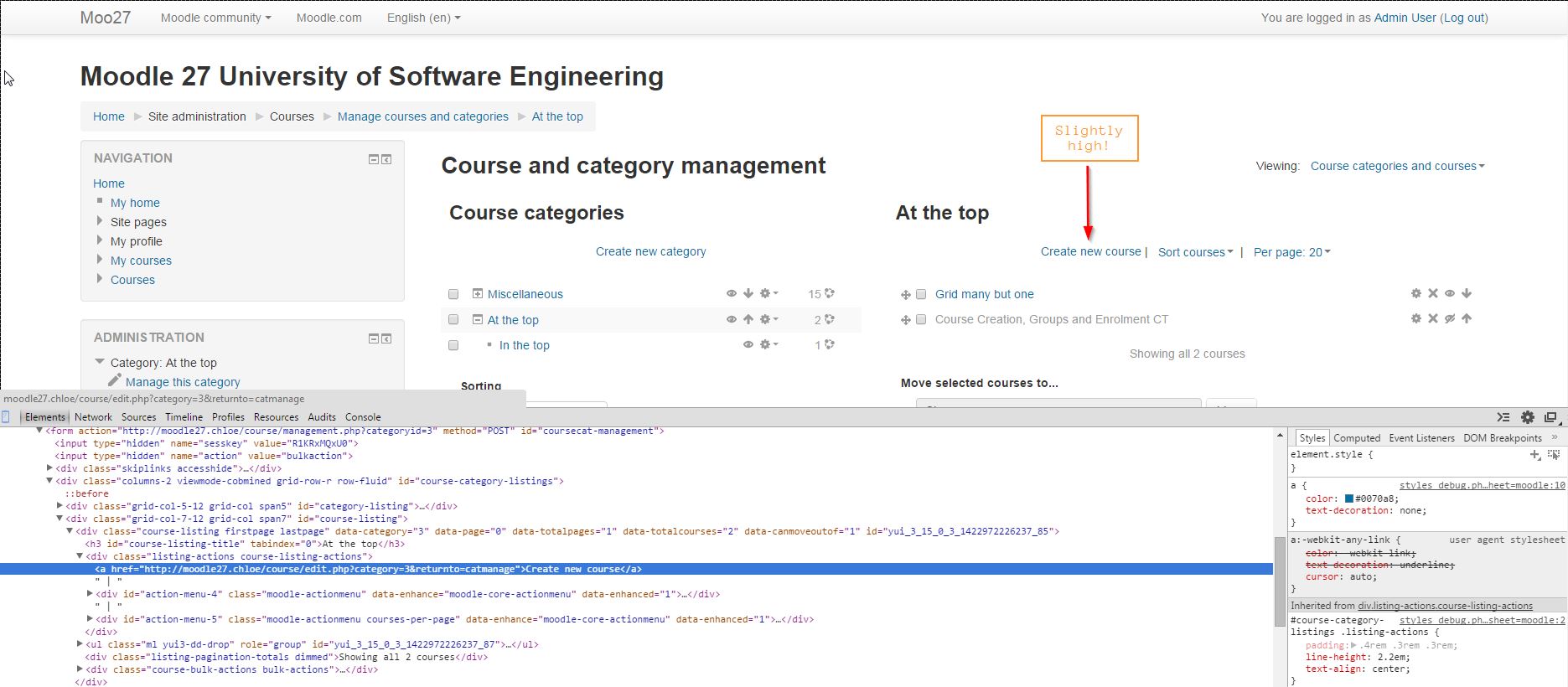Check the Miscellaneous category checkbox
This screenshot has width=1568, height=687.
tap(453, 294)
